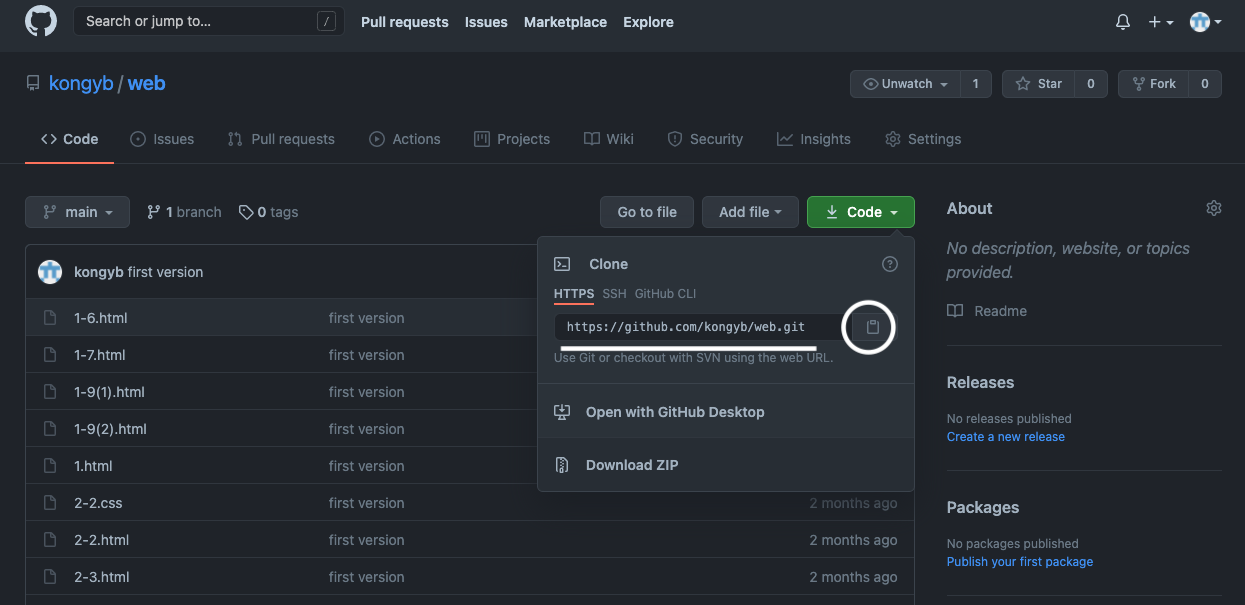Image resolution: width=1245 pixels, height=605 pixels.
Task: Collapse the green Code dropdown
Action: coord(861,212)
